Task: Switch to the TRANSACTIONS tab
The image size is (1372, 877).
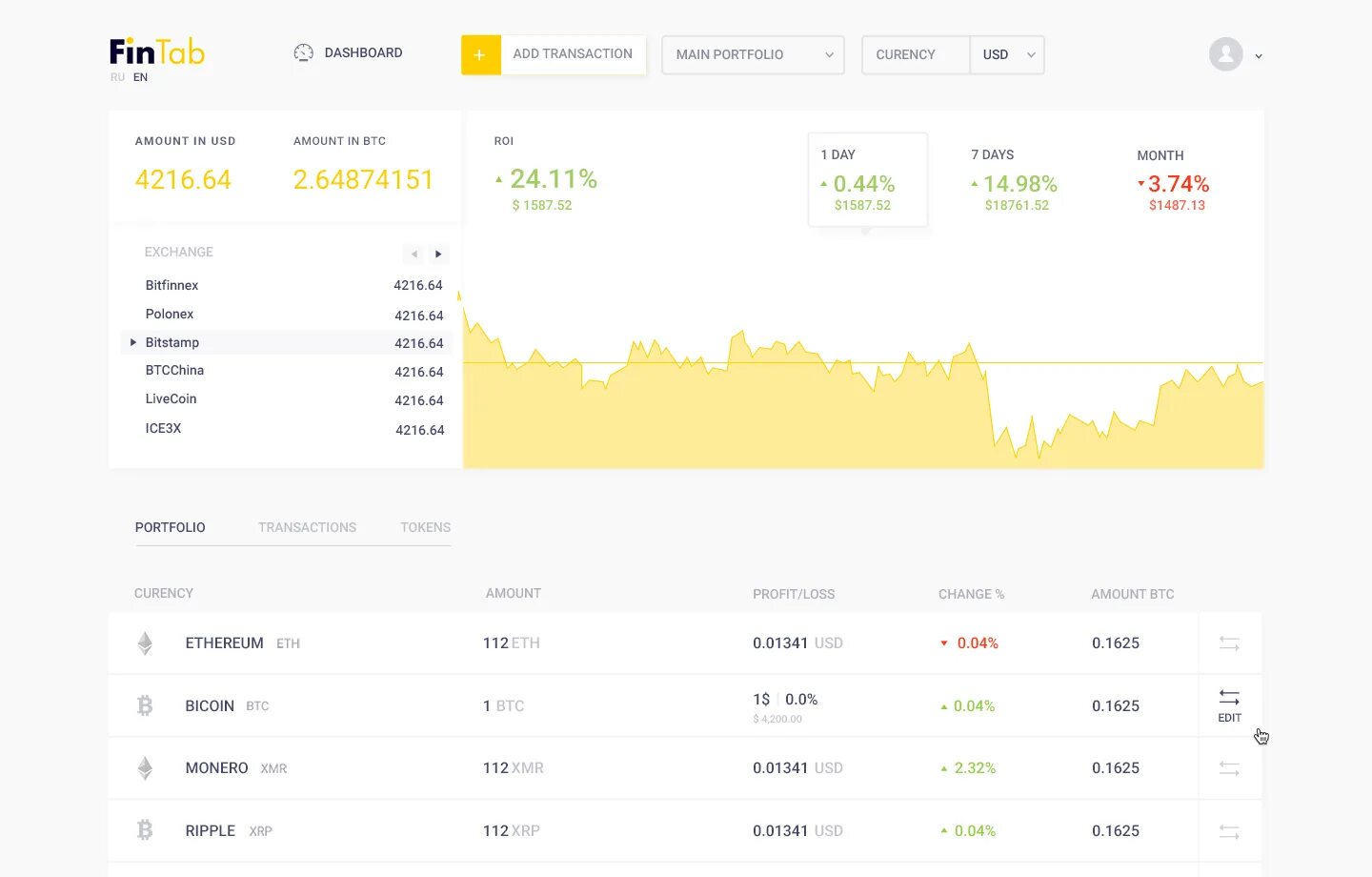Action: 307,527
